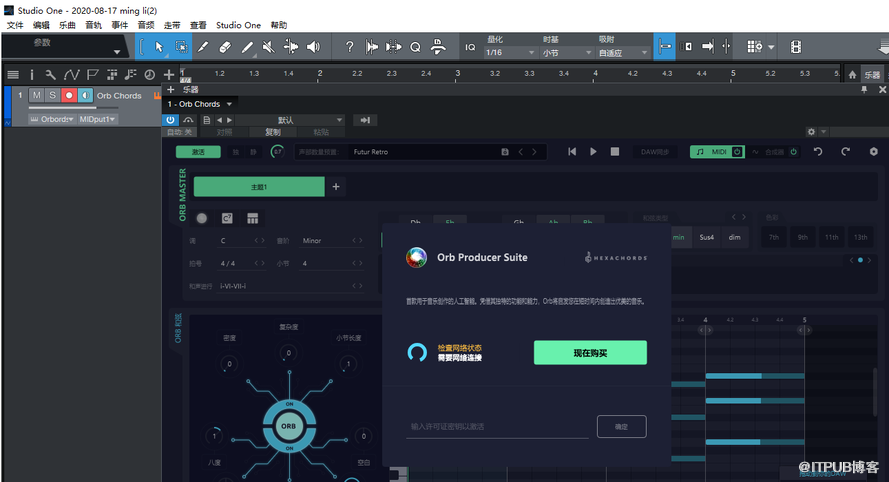Open the 文件 menu

coord(15,25)
